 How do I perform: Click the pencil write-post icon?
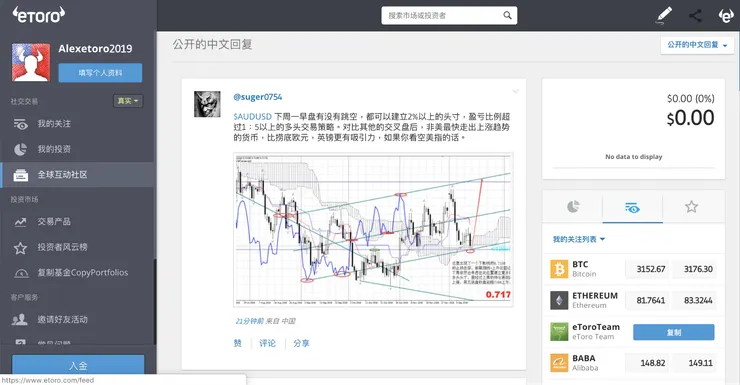pos(664,15)
